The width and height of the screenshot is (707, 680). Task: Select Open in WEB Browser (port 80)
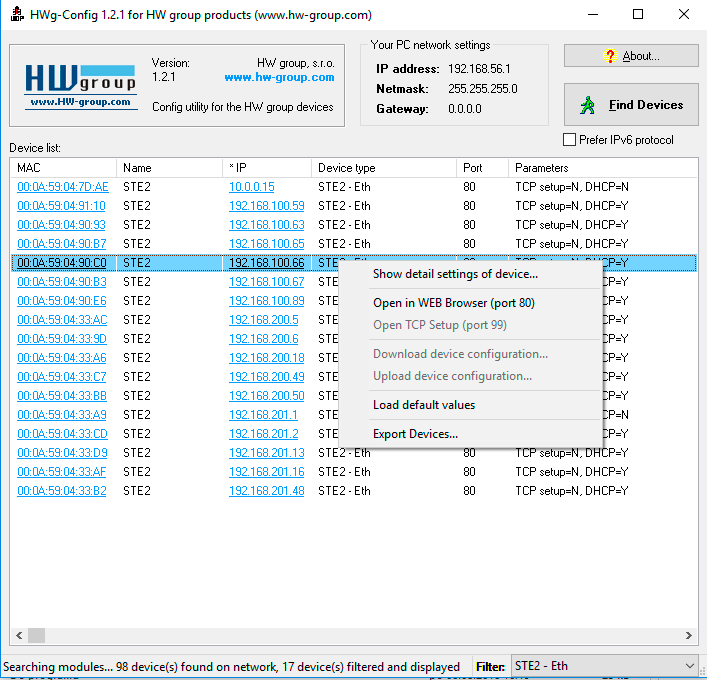click(x=454, y=303)
